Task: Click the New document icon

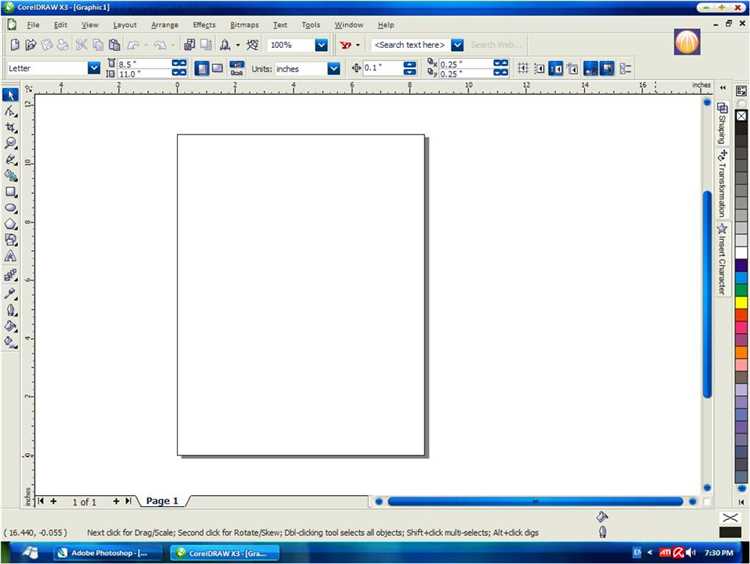Action: click(x=14, y=45)
